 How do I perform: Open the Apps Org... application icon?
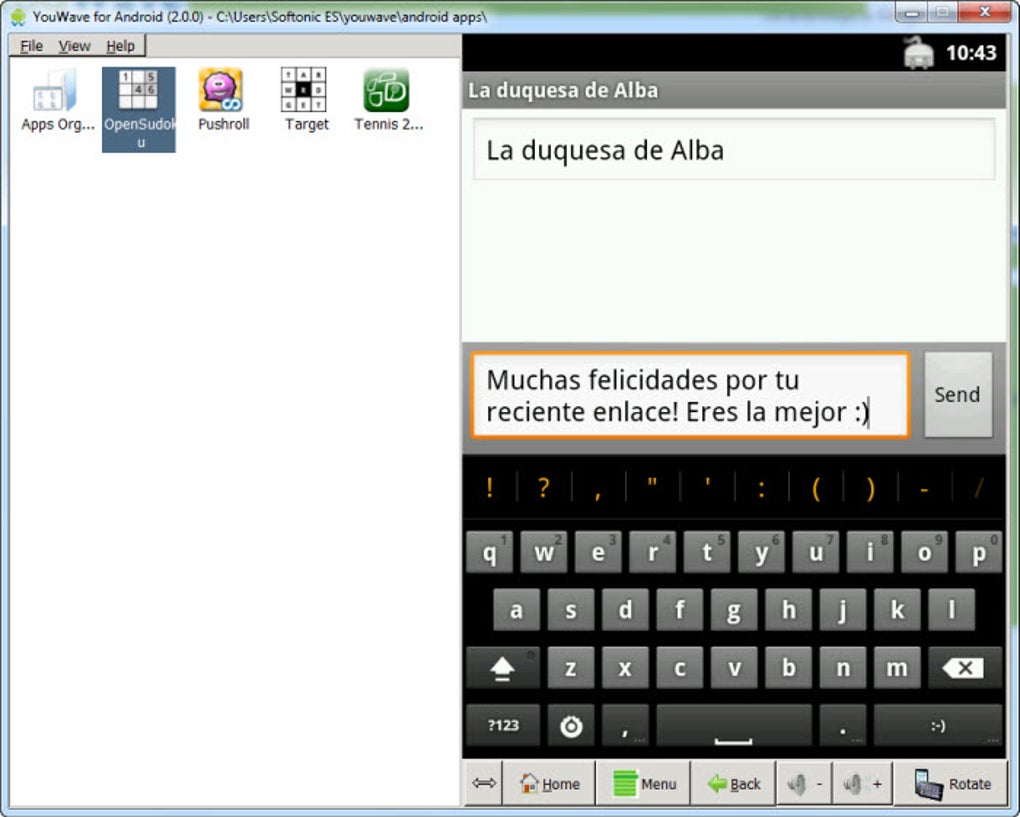pyautogui.click(x=57, y=100)
